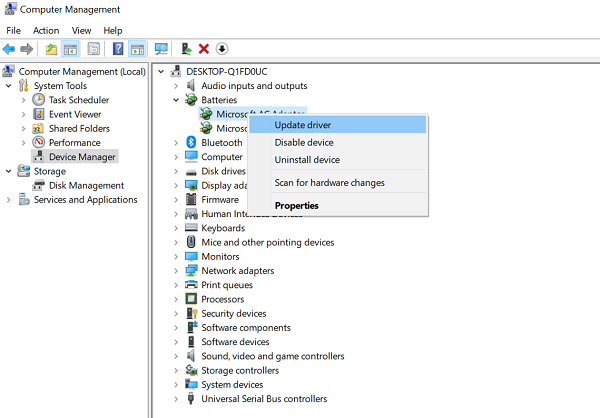This screenshot has height=418, width=600.
Task: Expand the Services and Applications node
Action: click(x=10, y=200)
